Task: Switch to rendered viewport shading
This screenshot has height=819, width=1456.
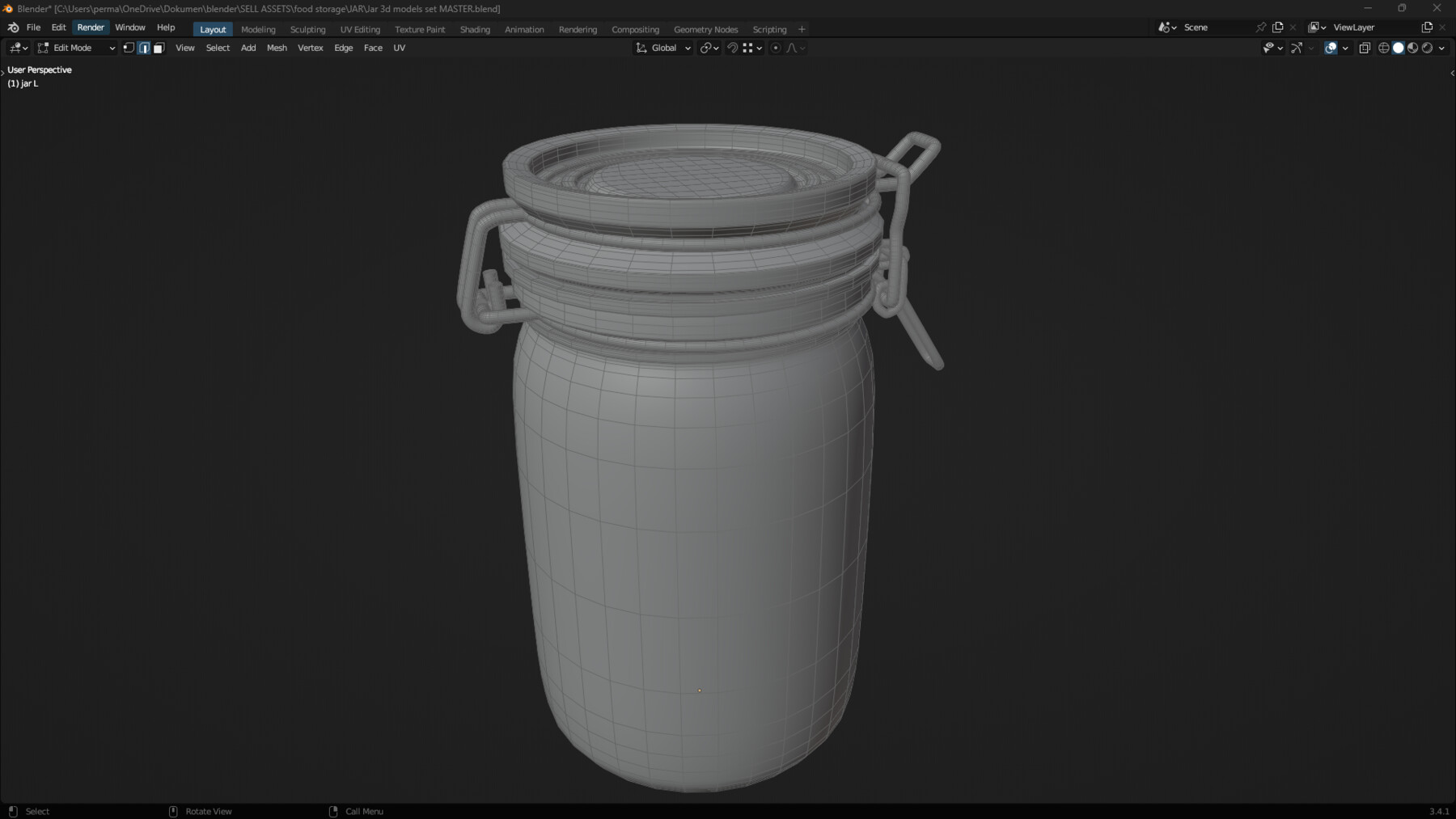Action: pyautogui.click(x=1427, y=48)
